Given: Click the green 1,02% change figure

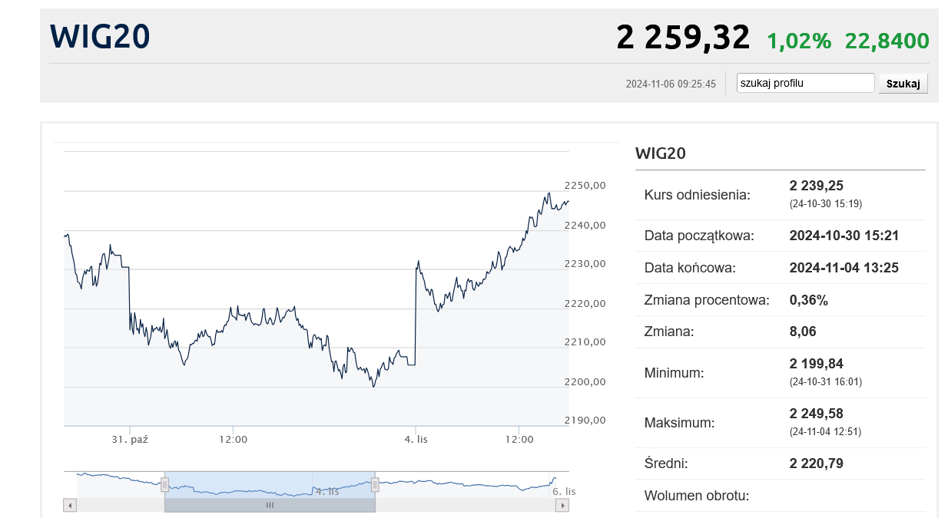Looking at the screenshot, I should pyautogui.click(x=798, y=41).
